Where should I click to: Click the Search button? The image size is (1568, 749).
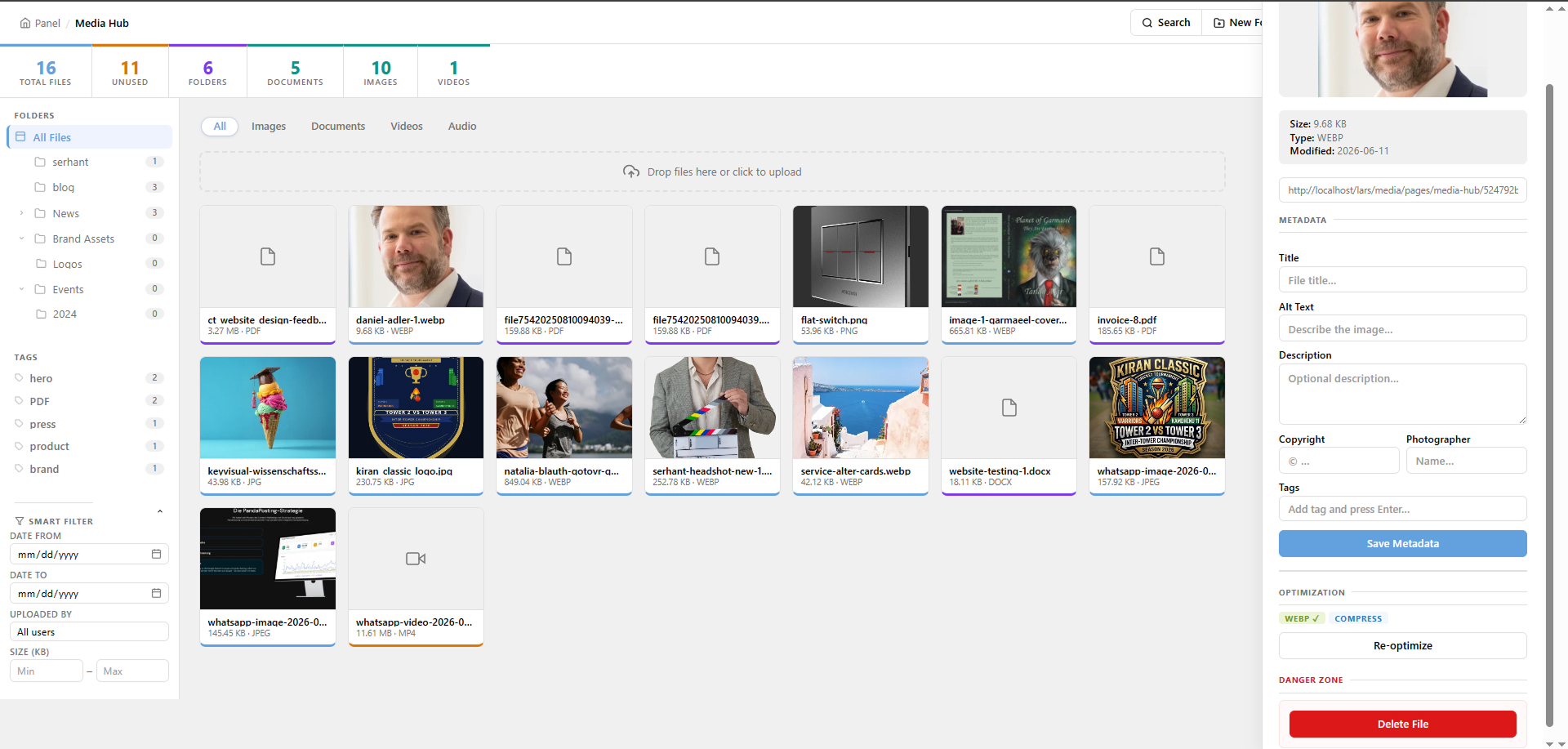1166,23
